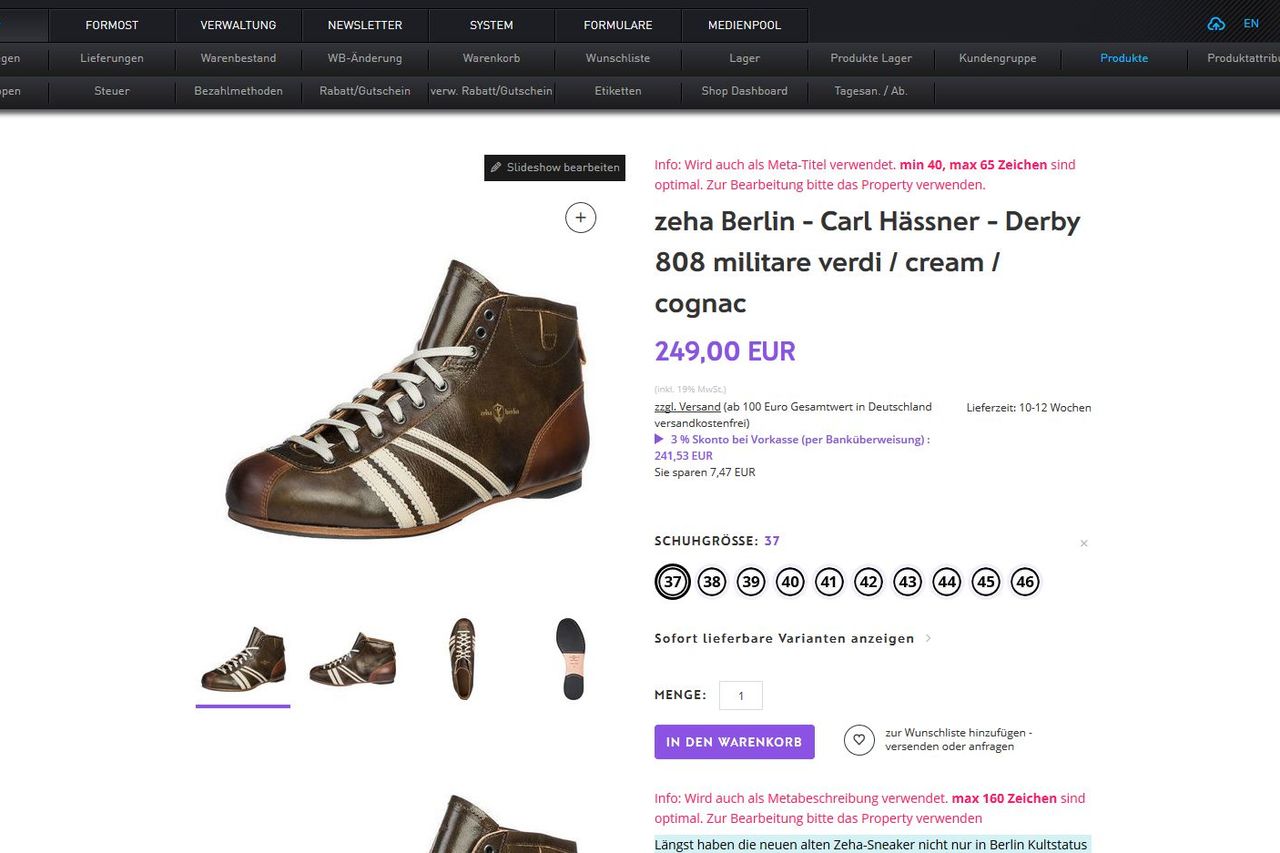Select the shoe sole thumbnail
Screen dimensions: 1280x853
pos(570,659)
